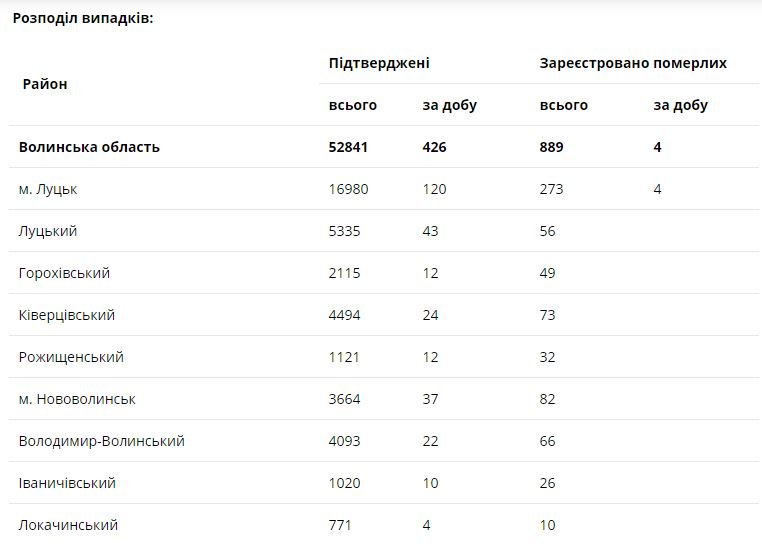The image size is (762, 544).
Task: Click the total confirmed value 52841
Action: [x=348, y=147]
